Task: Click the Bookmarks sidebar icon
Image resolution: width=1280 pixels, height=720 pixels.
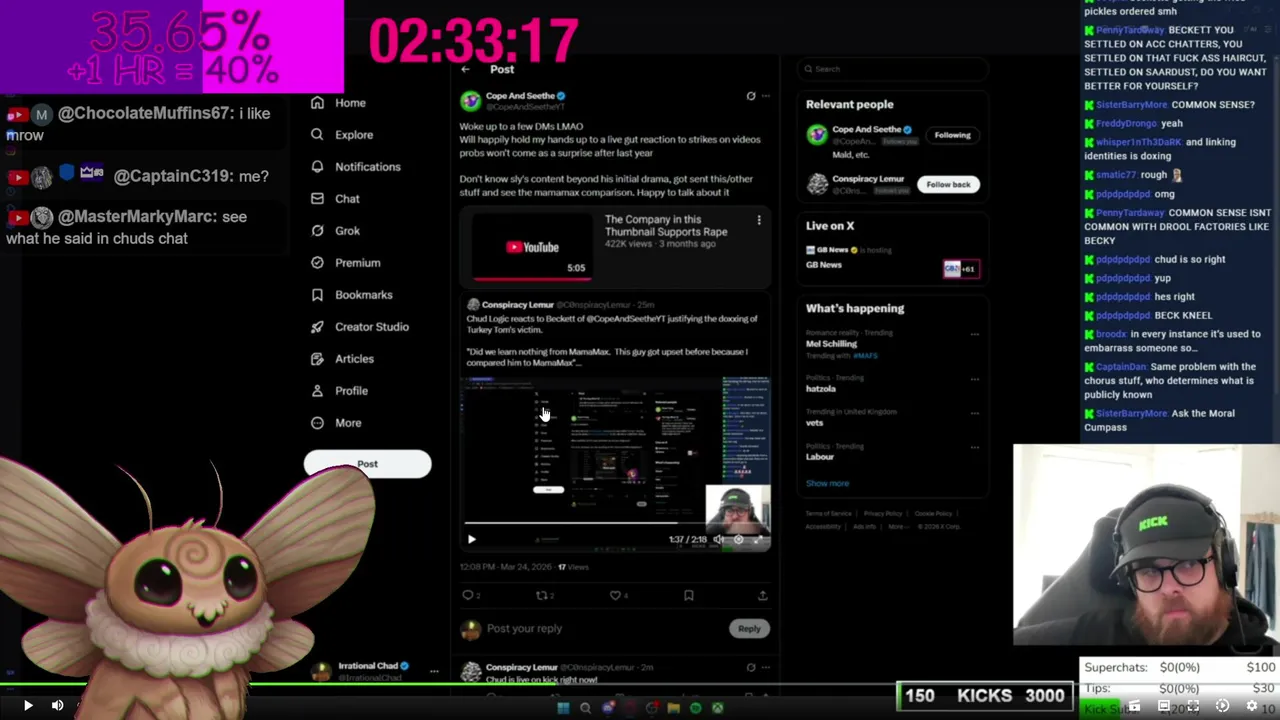Action: tap(317, 295)
